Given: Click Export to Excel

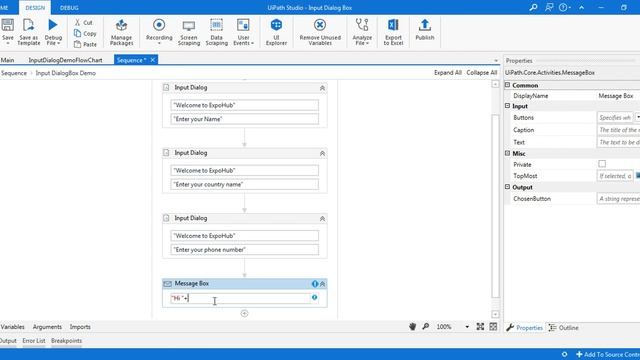Looking at the screenshot, I should pyautogui.click(x=393, y=32).
